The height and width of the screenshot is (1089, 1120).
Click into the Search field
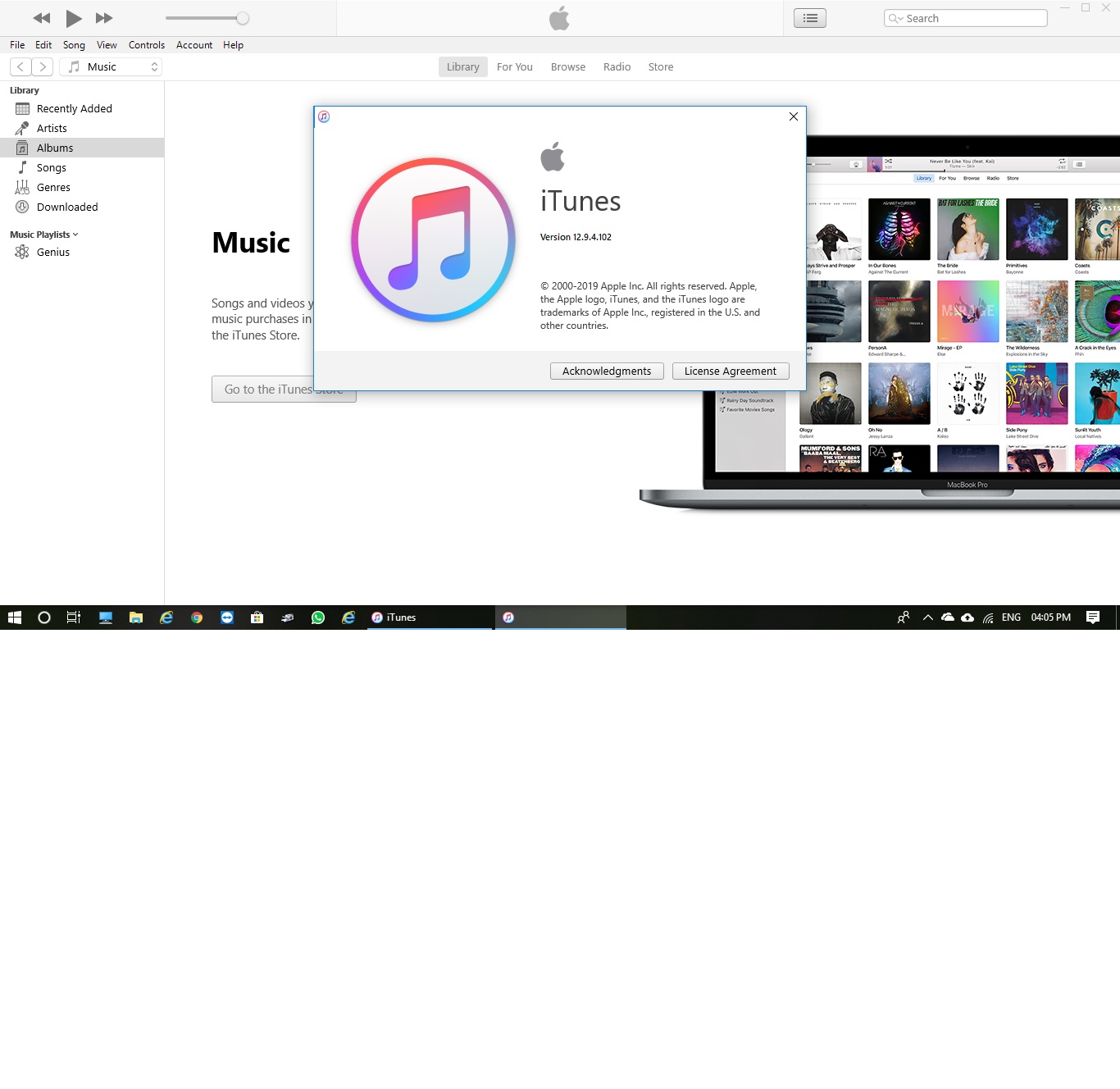966,18
